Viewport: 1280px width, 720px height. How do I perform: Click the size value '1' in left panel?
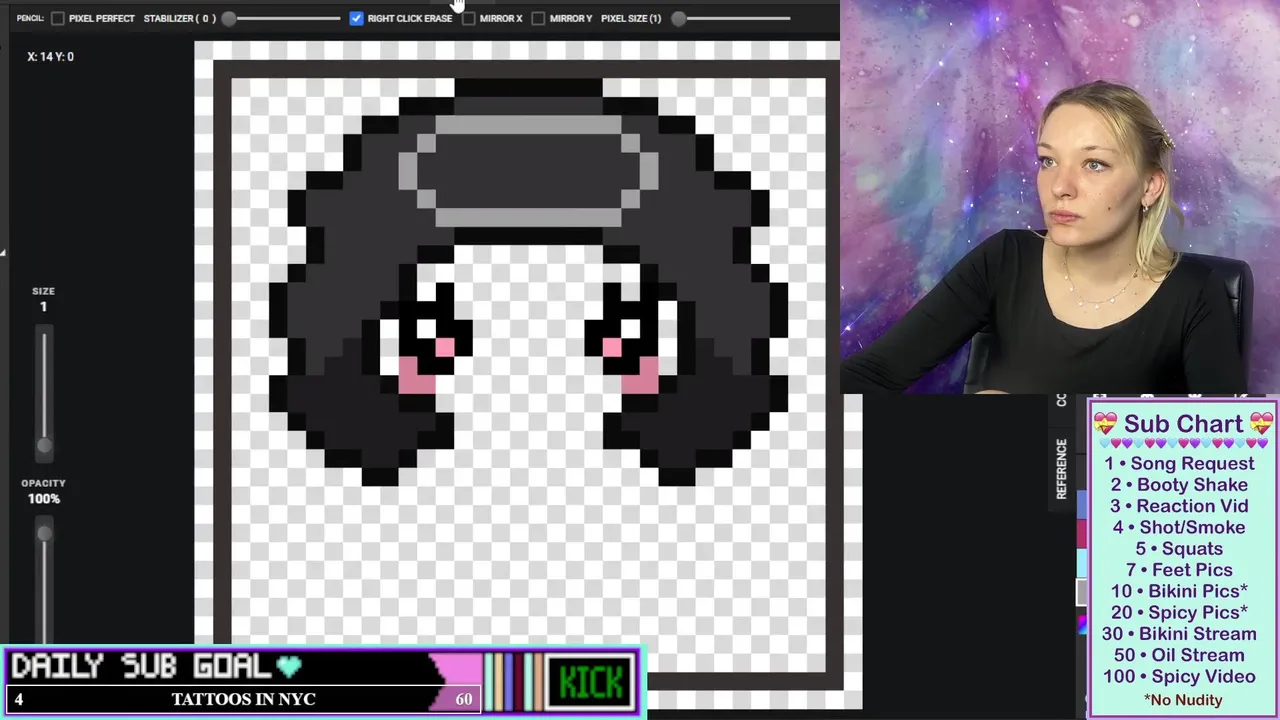tap(43, 306)
